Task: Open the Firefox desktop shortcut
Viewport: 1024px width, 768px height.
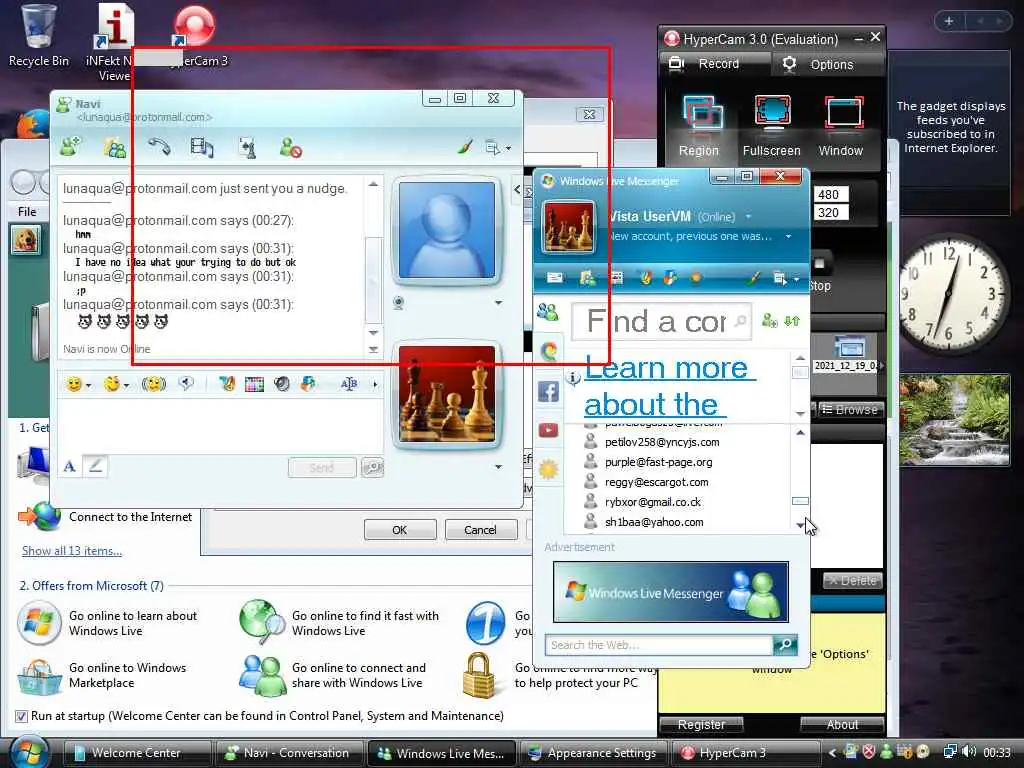Action: click(33, 124)
